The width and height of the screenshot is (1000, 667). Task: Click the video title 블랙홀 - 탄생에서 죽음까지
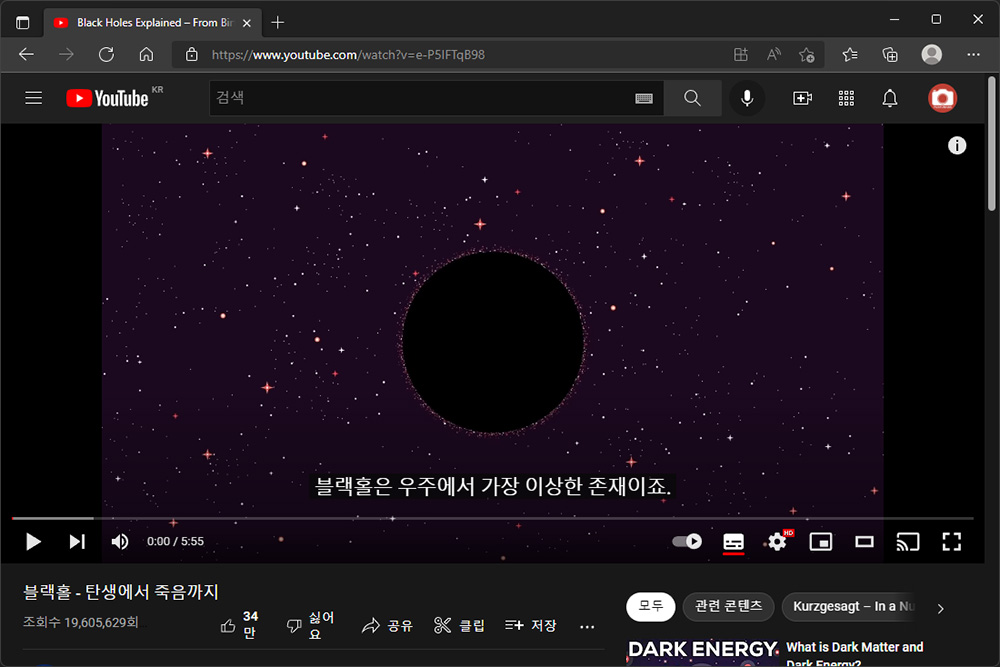click(121, 592)
